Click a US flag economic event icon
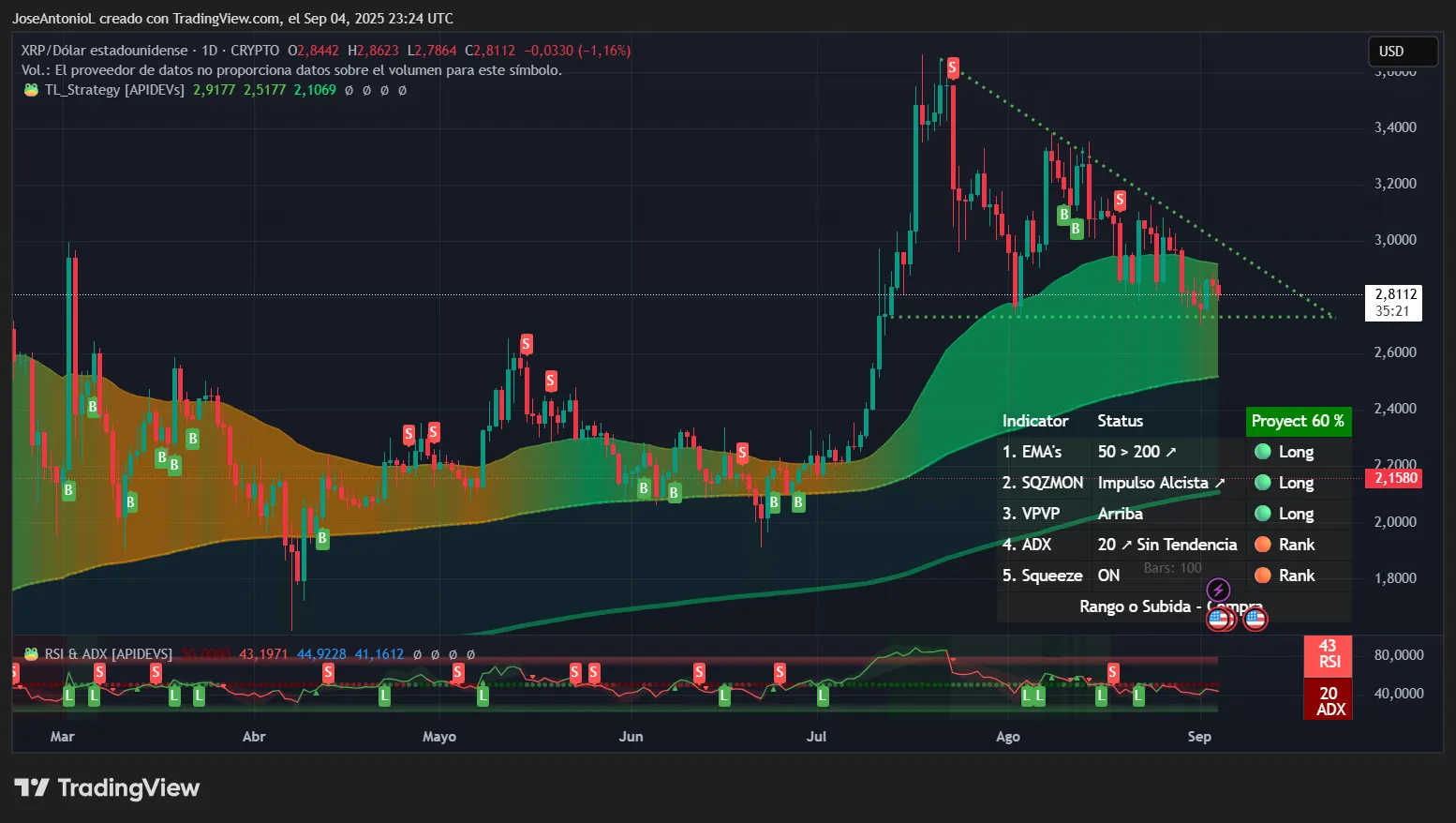Viewport: 1456px width, 823px height. [1255, 619]
